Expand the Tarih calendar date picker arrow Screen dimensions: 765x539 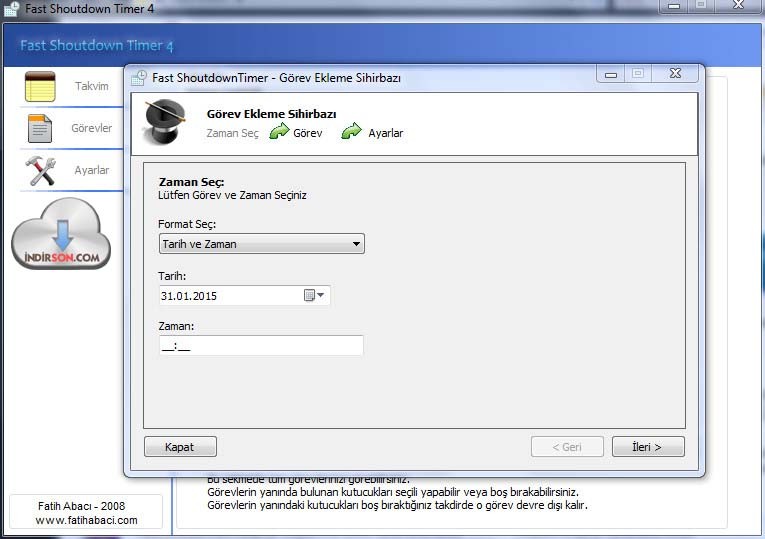[x=321, y=295]
